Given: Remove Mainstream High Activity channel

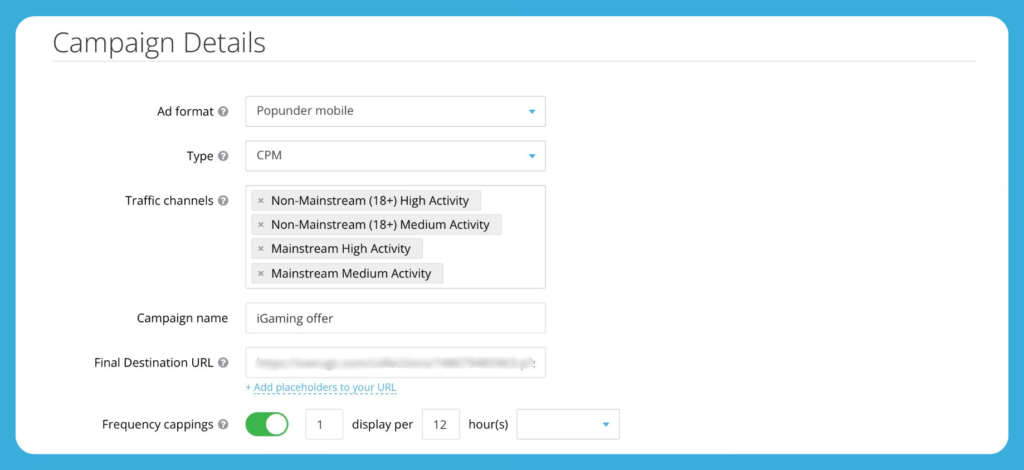Looking at the screenshot, I should (x=261, y=249).
